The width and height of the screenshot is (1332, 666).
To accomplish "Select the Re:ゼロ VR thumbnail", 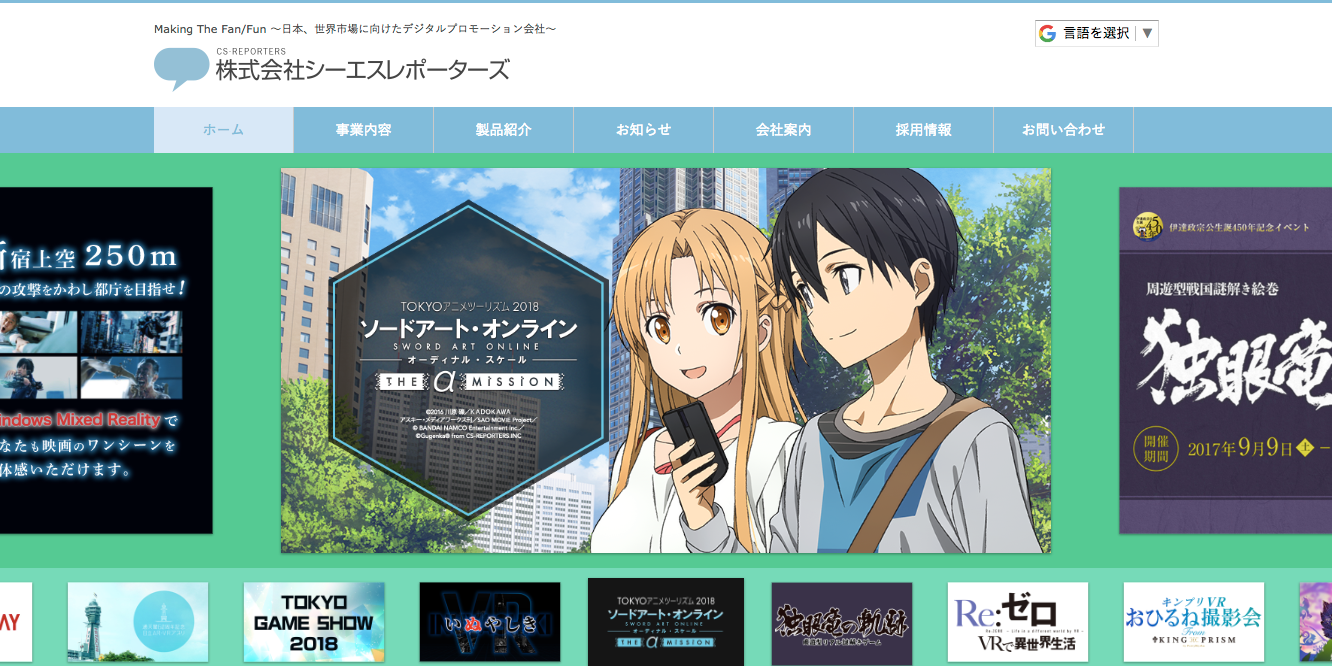I will pyautogui.click(x=1018, y=622).
